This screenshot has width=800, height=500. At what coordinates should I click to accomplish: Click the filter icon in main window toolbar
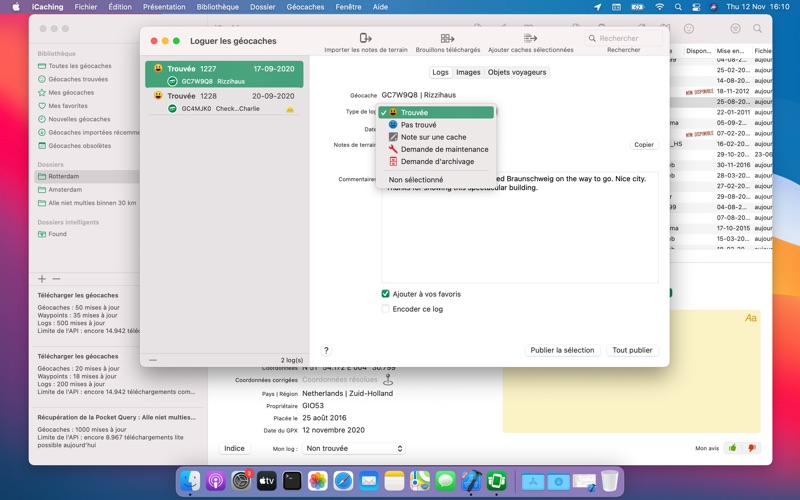pos(735,29)
